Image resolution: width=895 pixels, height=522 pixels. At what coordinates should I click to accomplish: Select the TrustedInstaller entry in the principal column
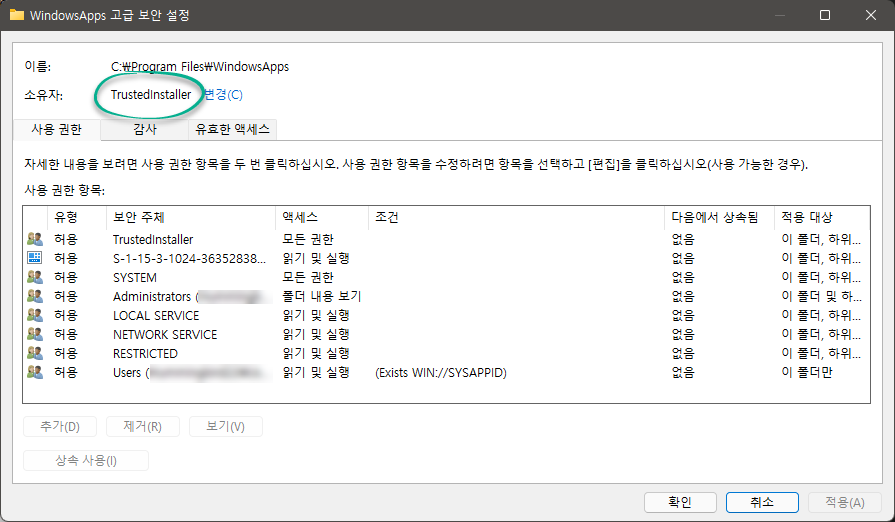[x=153, y=240]
